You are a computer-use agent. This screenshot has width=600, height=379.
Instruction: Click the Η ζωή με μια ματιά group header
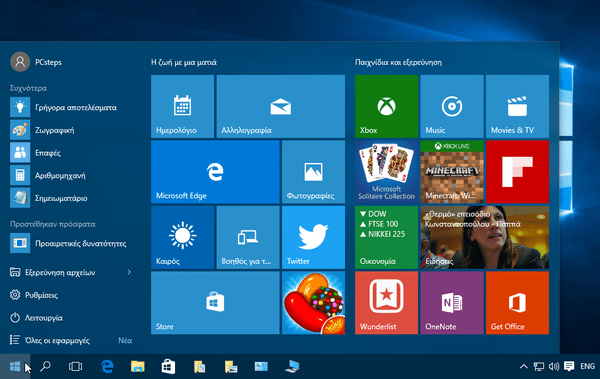[184, 62]
